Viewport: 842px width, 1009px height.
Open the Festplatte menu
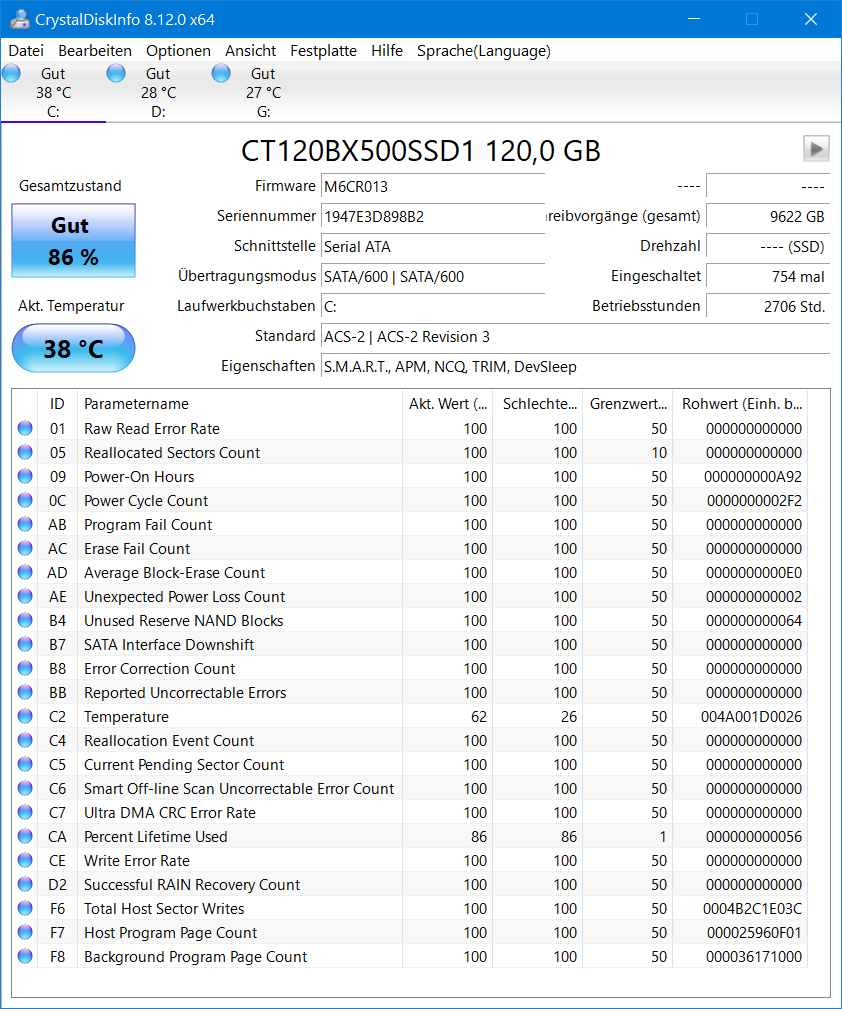pyautogui.click(x=323, y=50)
